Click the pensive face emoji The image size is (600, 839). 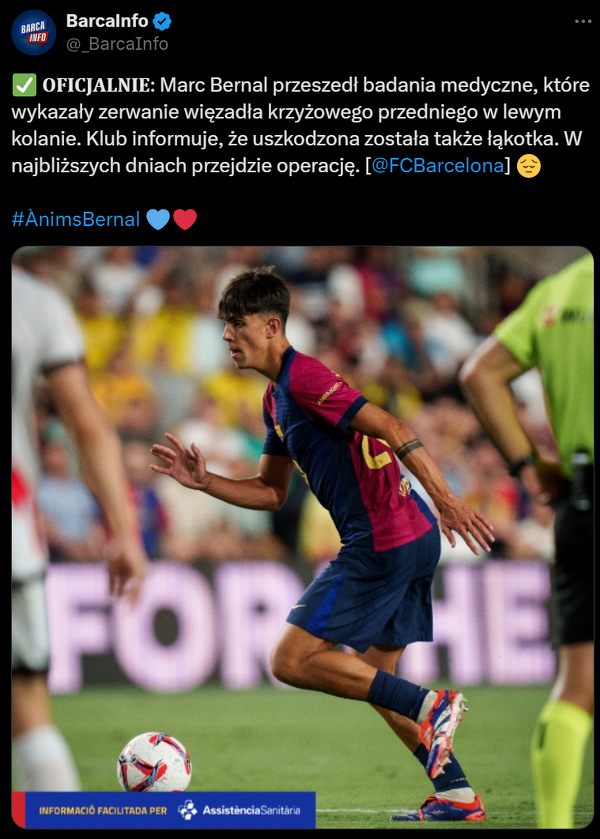(529, 166)
